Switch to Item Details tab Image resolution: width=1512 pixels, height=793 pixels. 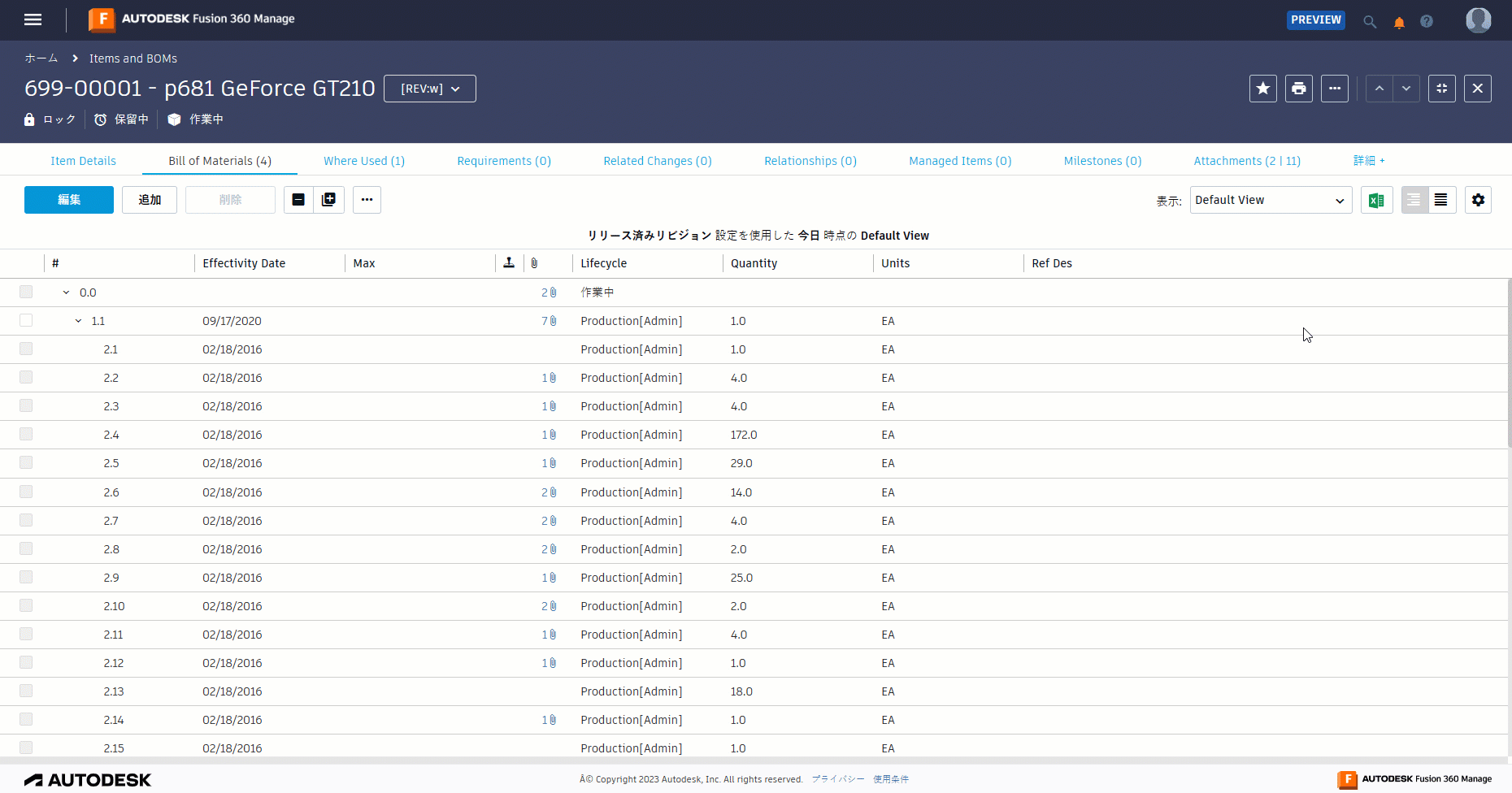tap(84, 161)
